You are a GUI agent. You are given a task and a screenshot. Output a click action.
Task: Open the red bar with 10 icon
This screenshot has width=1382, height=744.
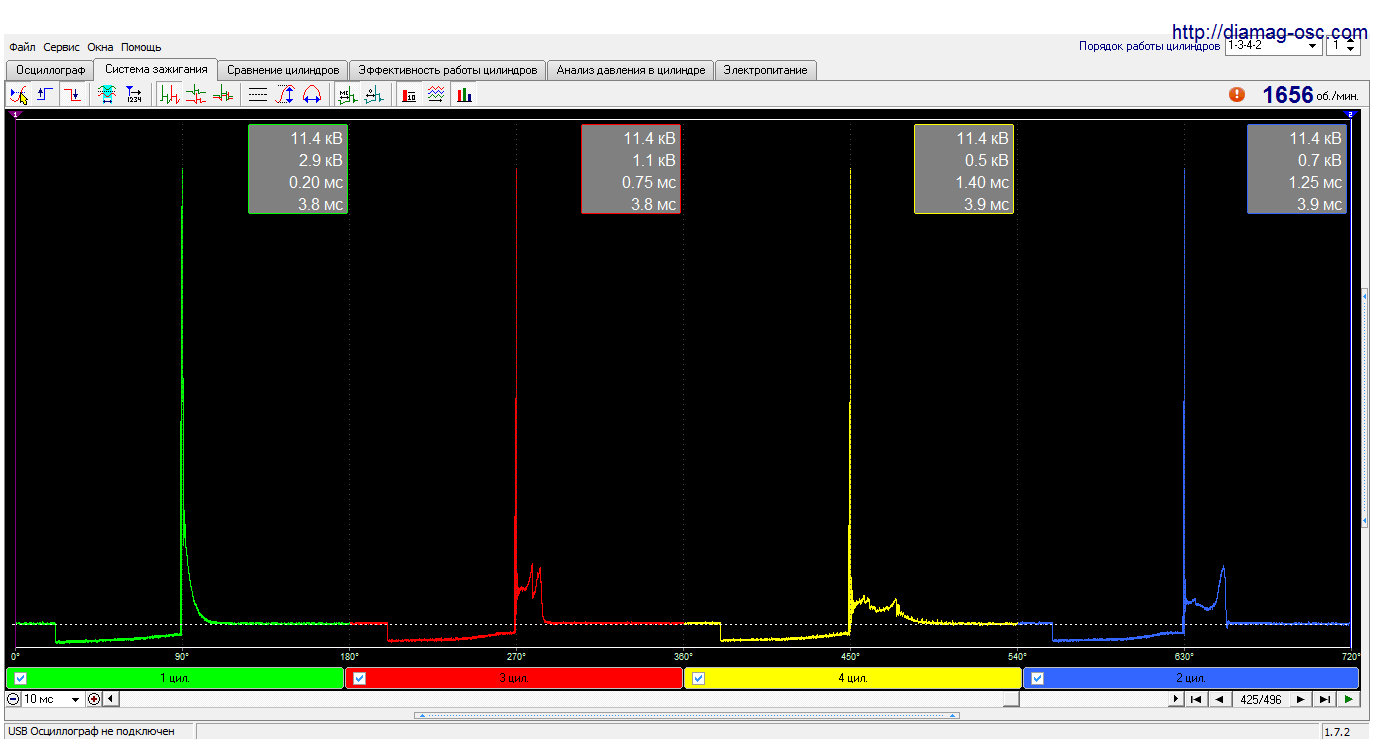tap(409, 95)
